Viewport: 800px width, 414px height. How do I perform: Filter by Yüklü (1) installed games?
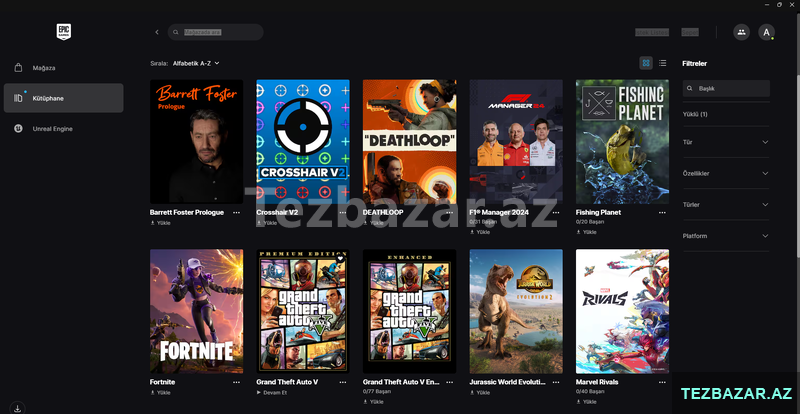click(x=695, y=114)
